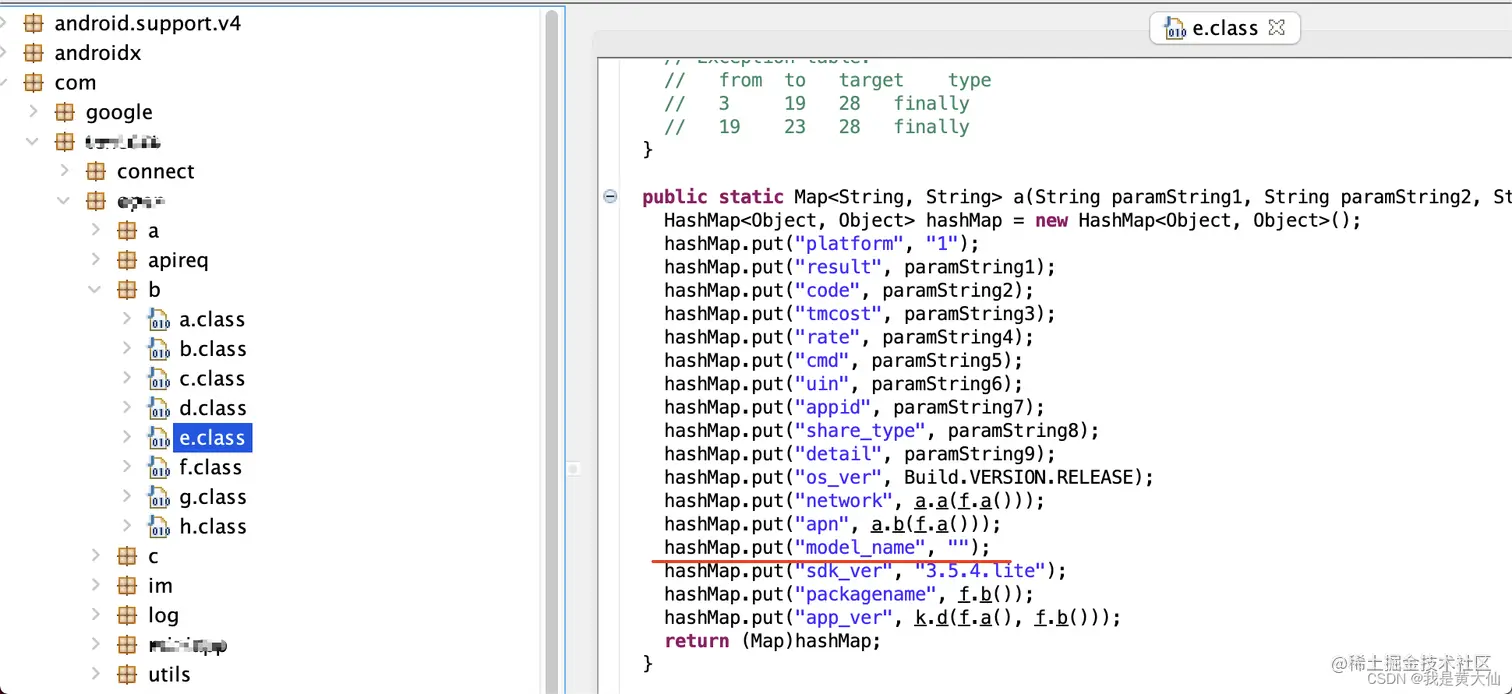1512x694 pixels.
Task: Click the com package icon
Action: click(x=34, y=82)
